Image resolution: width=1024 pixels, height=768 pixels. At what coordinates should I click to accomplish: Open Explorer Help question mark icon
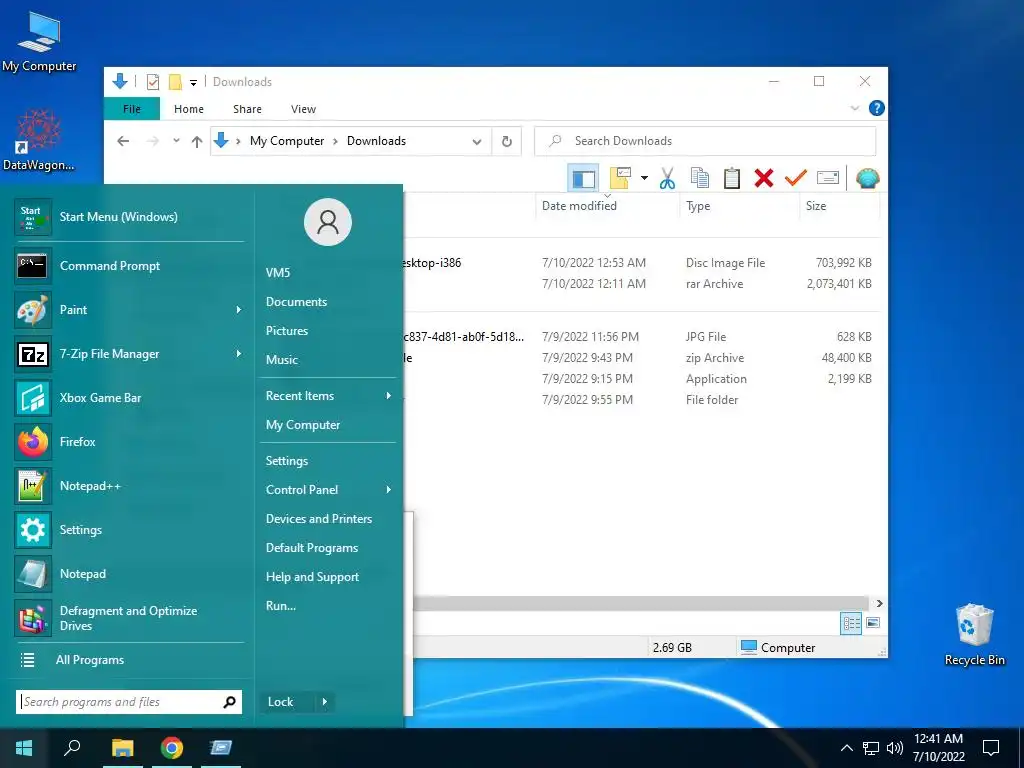tap(876, 108)
